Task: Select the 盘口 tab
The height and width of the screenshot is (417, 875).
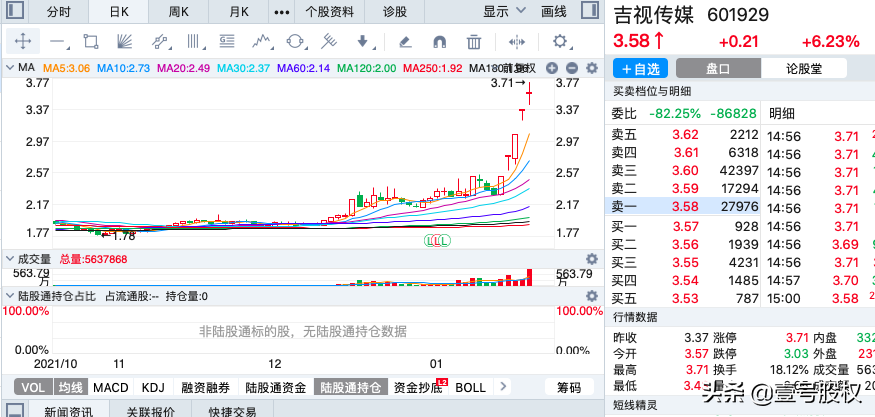Action: 718,69
